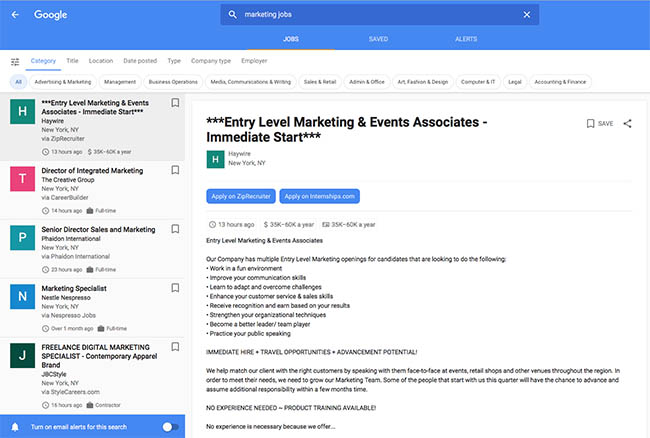650x438 pixels.
Task: Open the Nestle Nespresso N logo
Action: click(x=22, y=296)
